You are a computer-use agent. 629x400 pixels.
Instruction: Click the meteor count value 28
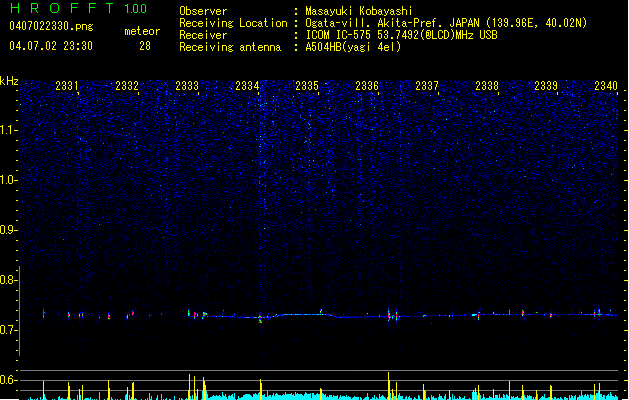pos(145,46)
